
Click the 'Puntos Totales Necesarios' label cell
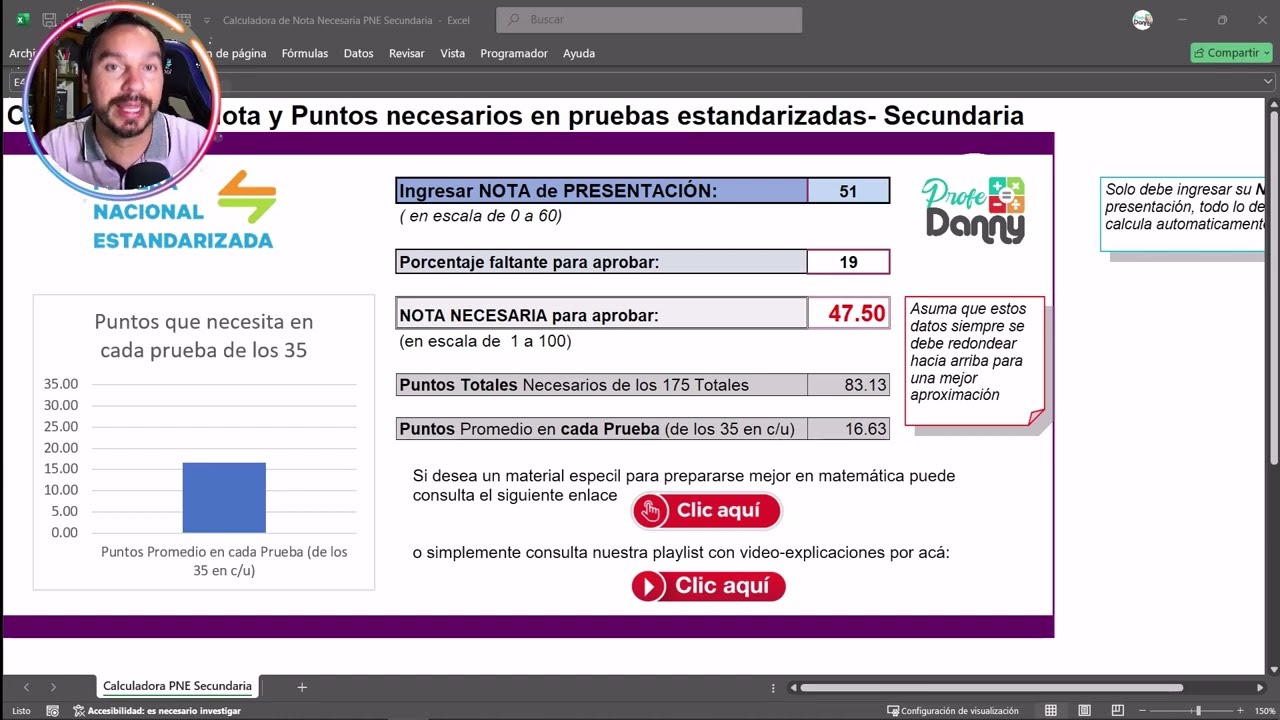(602, 385)
